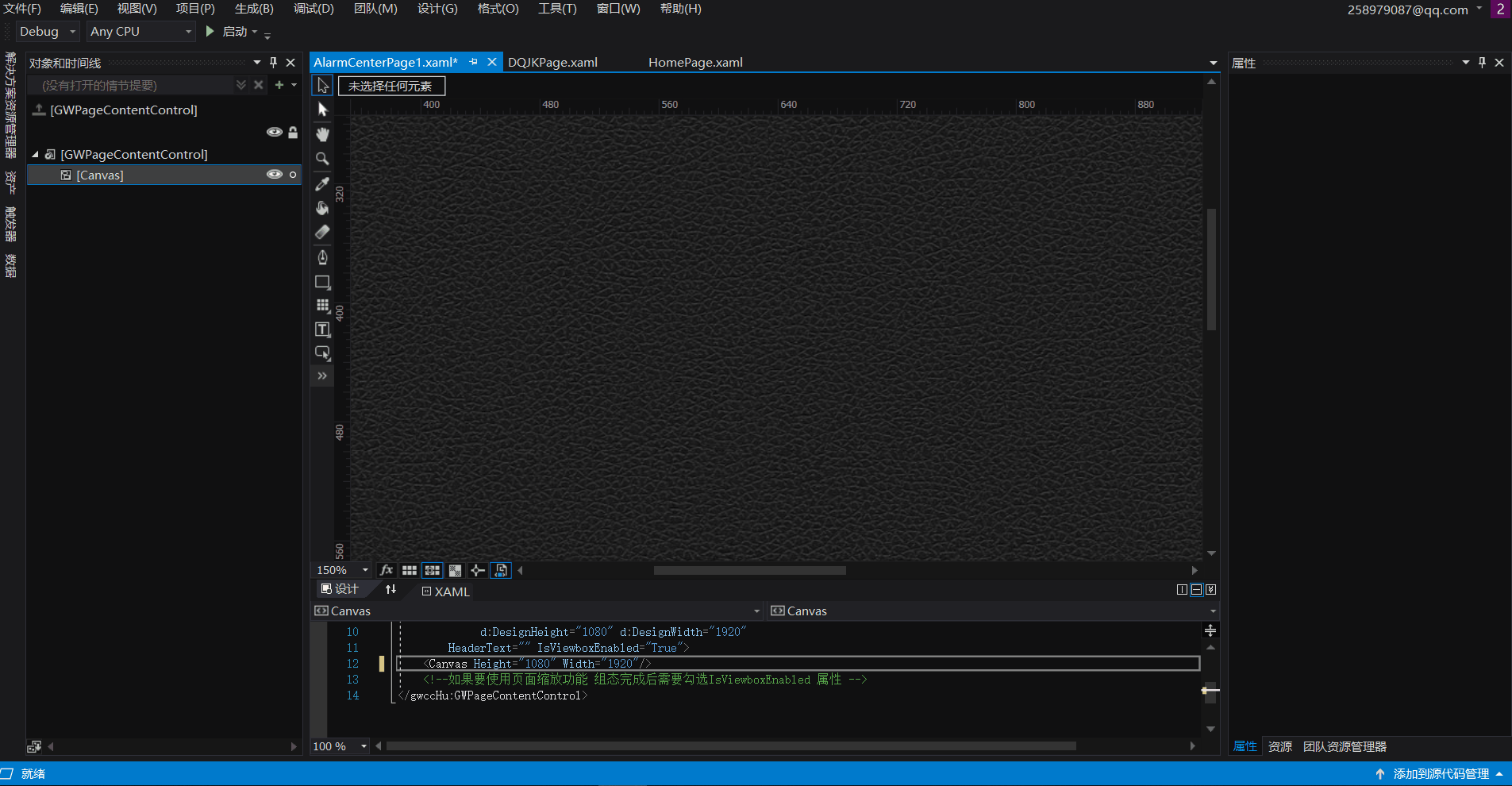
Task: Click 添加到源代码管理 in status bar
Action: pos(1441,774)
